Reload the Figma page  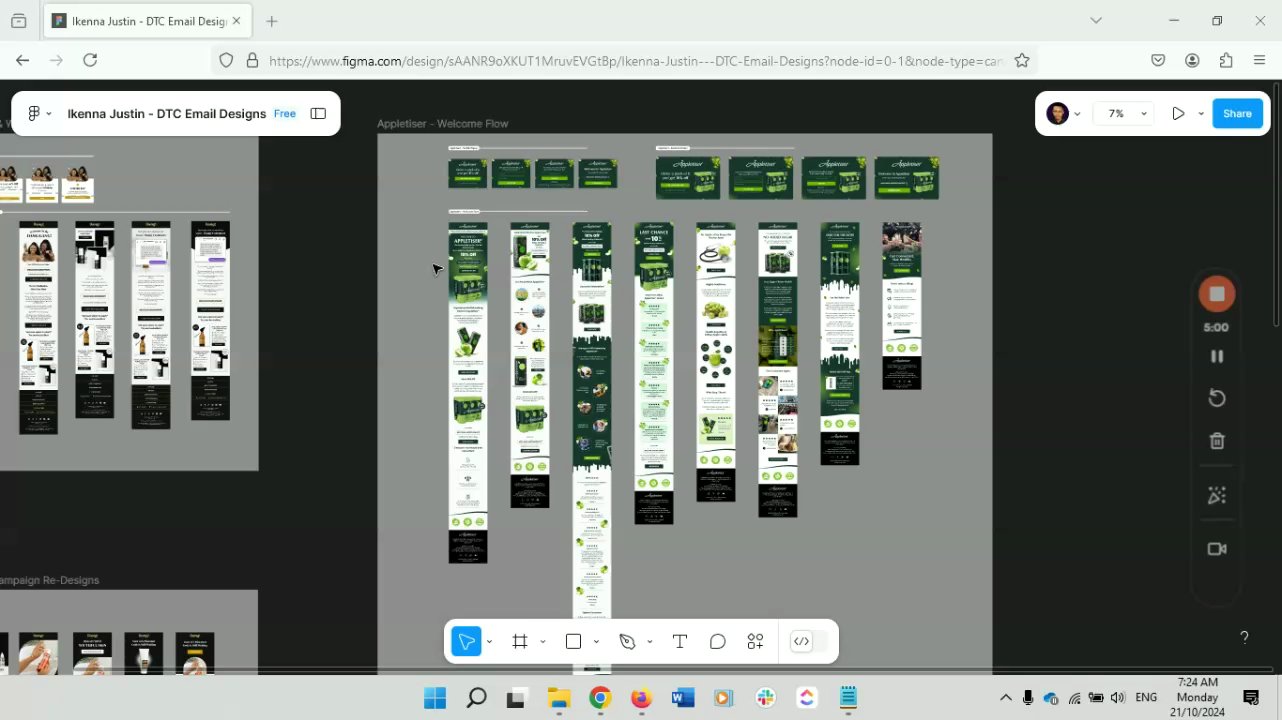coord(90,60)
